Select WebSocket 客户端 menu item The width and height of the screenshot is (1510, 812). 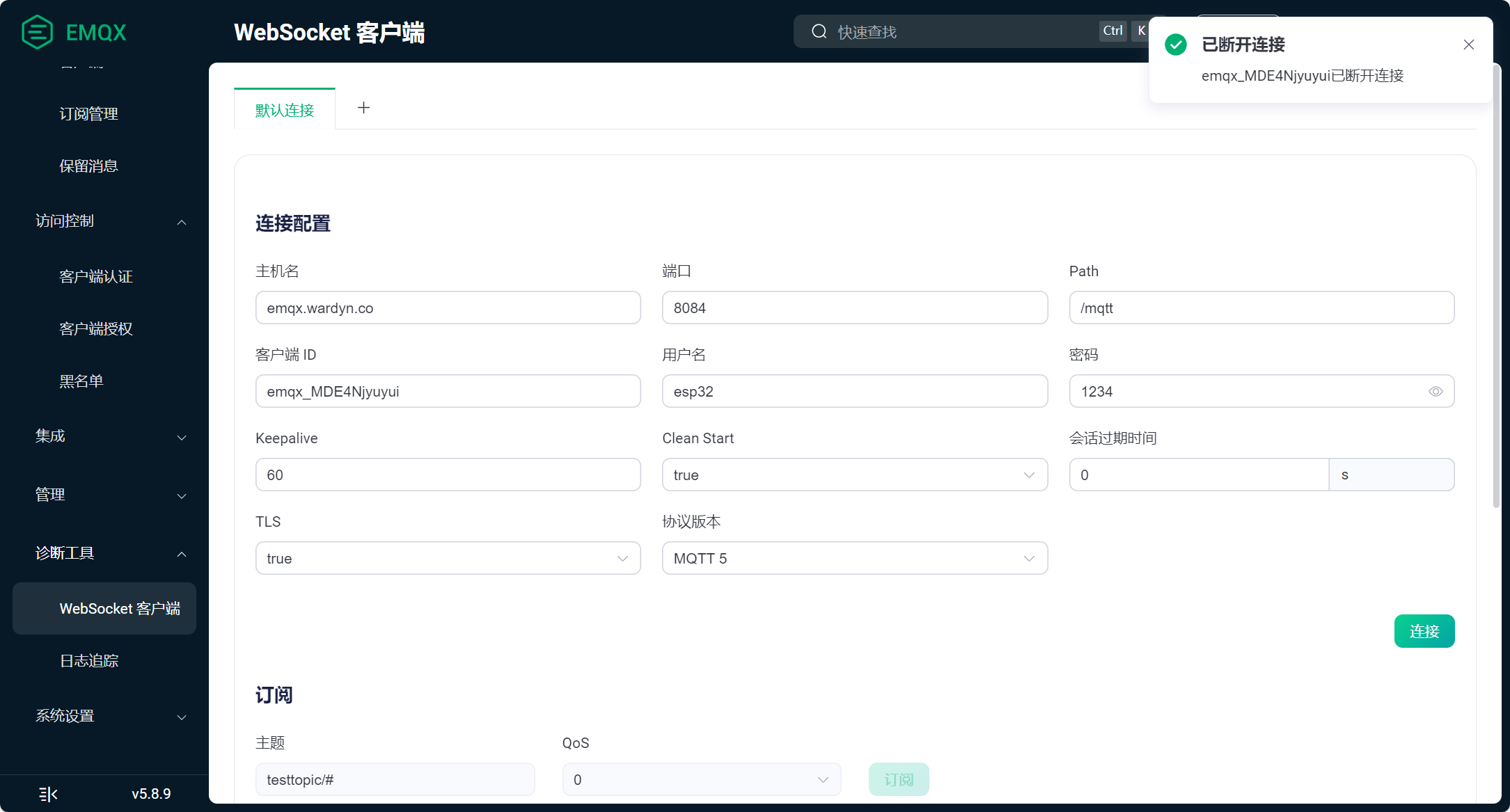click(x=104, y=608)
